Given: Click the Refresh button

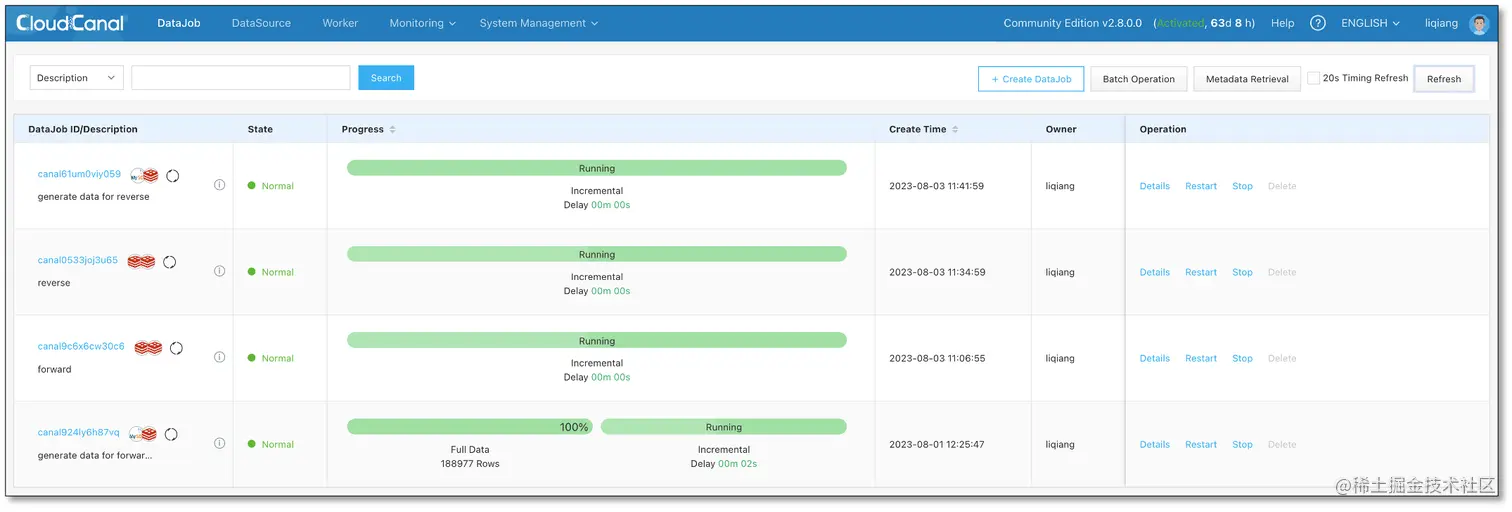Looking at the screenshot, I should (1444, 79).
